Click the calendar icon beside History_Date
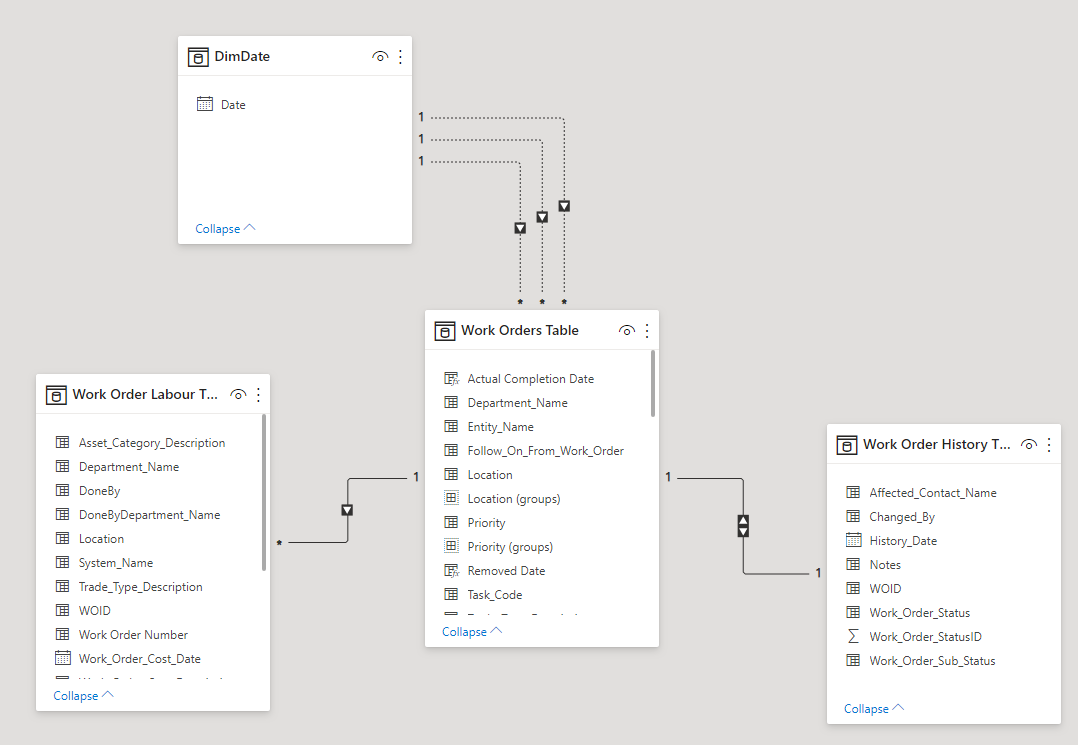The height and width of the screenshot is (745, 1078). tap(853, 540)
